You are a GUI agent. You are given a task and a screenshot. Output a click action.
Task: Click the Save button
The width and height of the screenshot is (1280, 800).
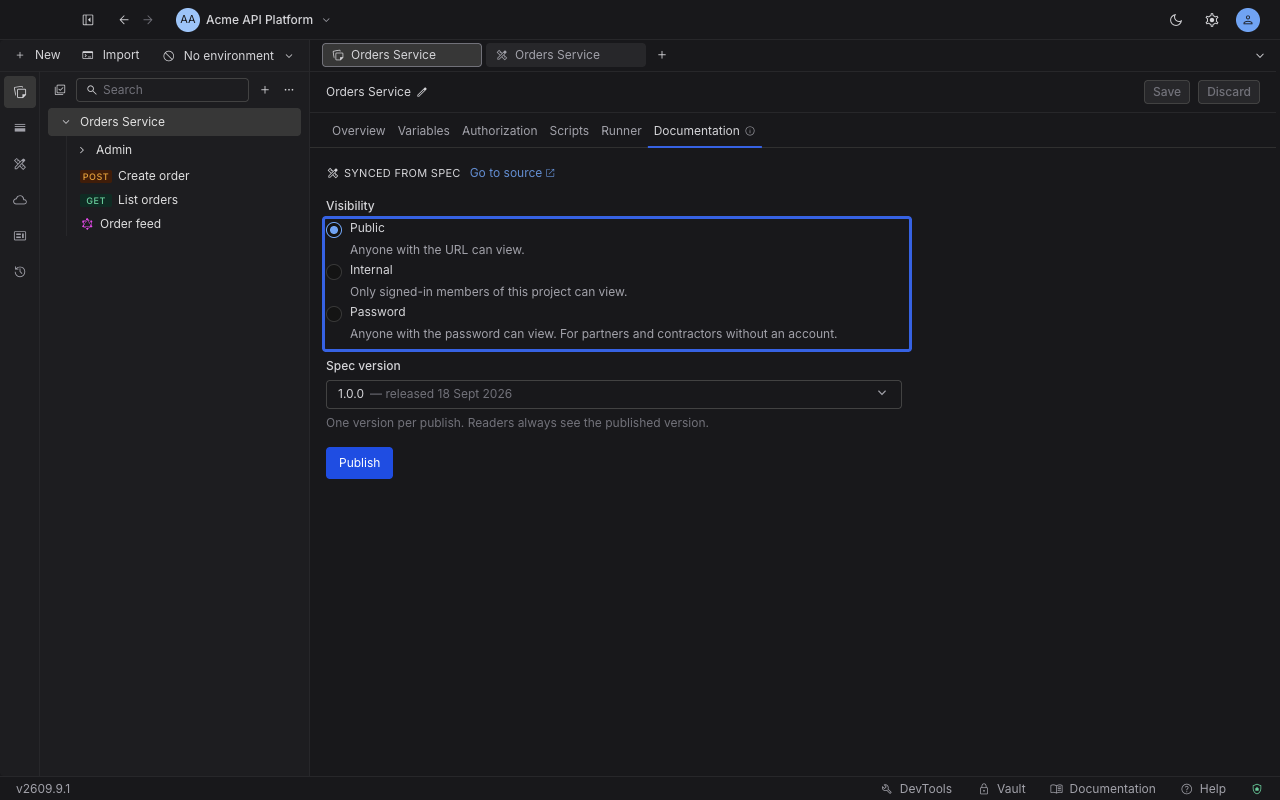(x=1167, y=92)
